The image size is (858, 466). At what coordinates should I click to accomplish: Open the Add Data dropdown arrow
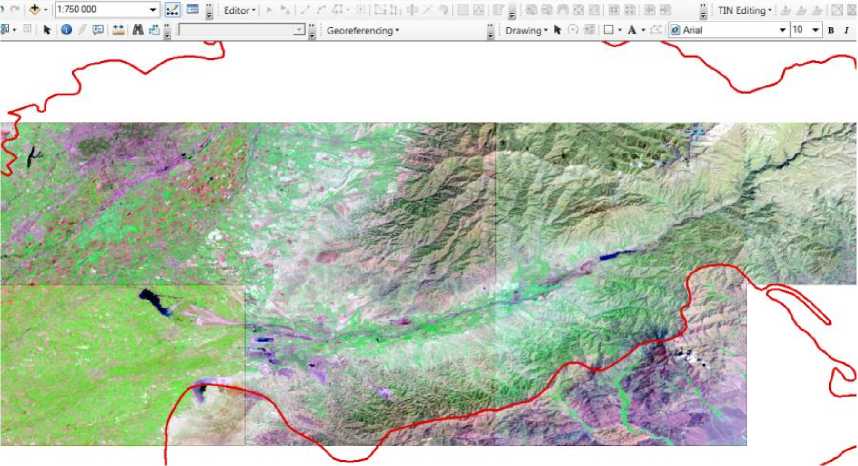click(45, 10)
